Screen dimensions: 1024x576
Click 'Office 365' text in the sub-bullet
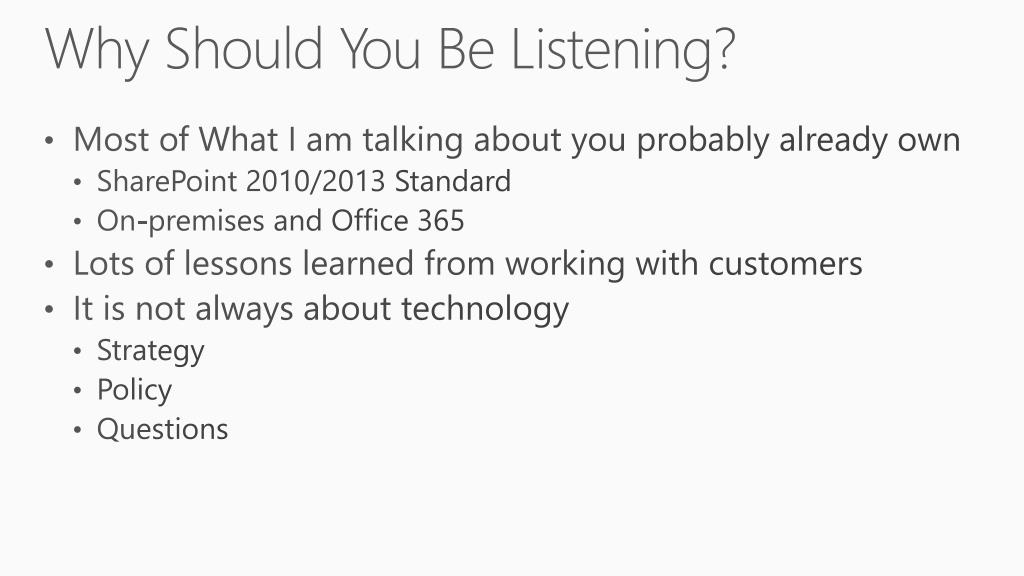click(x=397, y=220)
